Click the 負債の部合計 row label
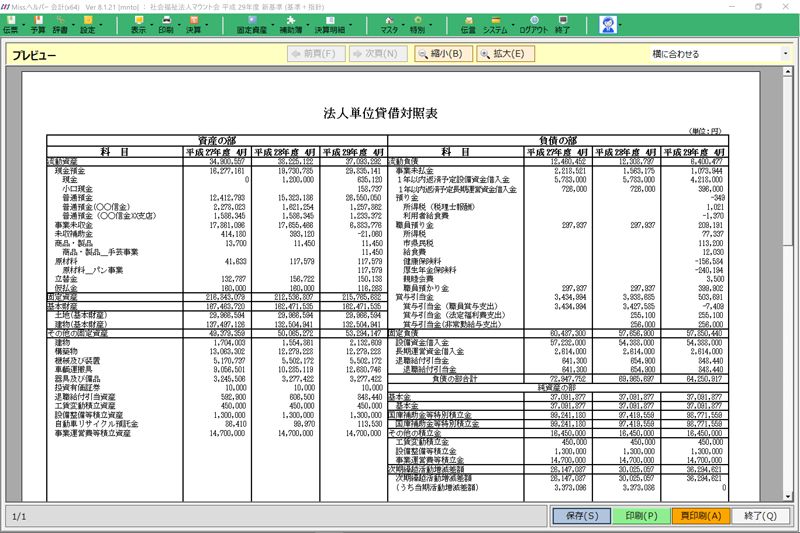This screenshot has width=800, height=533. pos(455,378)
